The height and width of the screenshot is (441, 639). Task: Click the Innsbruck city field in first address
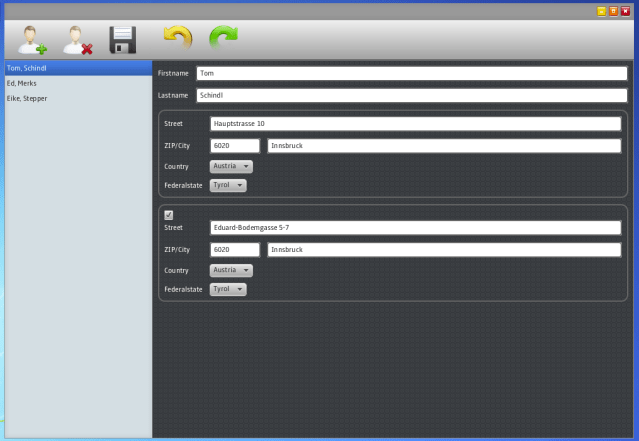point(444,146)
